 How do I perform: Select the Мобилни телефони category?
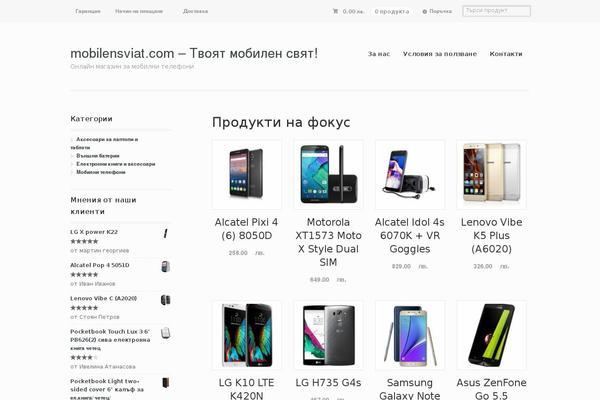pos(101,172)
